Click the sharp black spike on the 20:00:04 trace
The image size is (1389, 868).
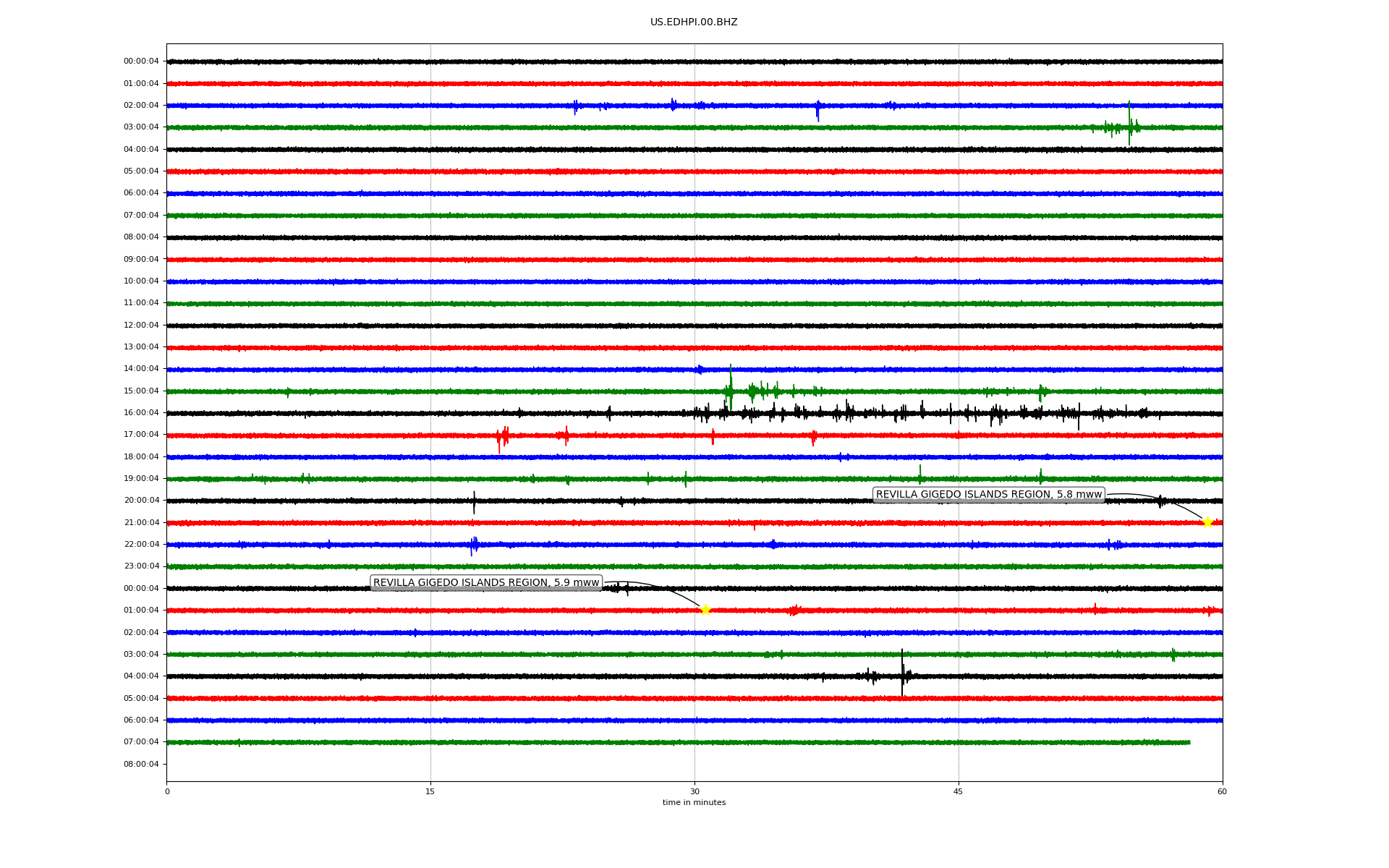[x=474, y=502]
